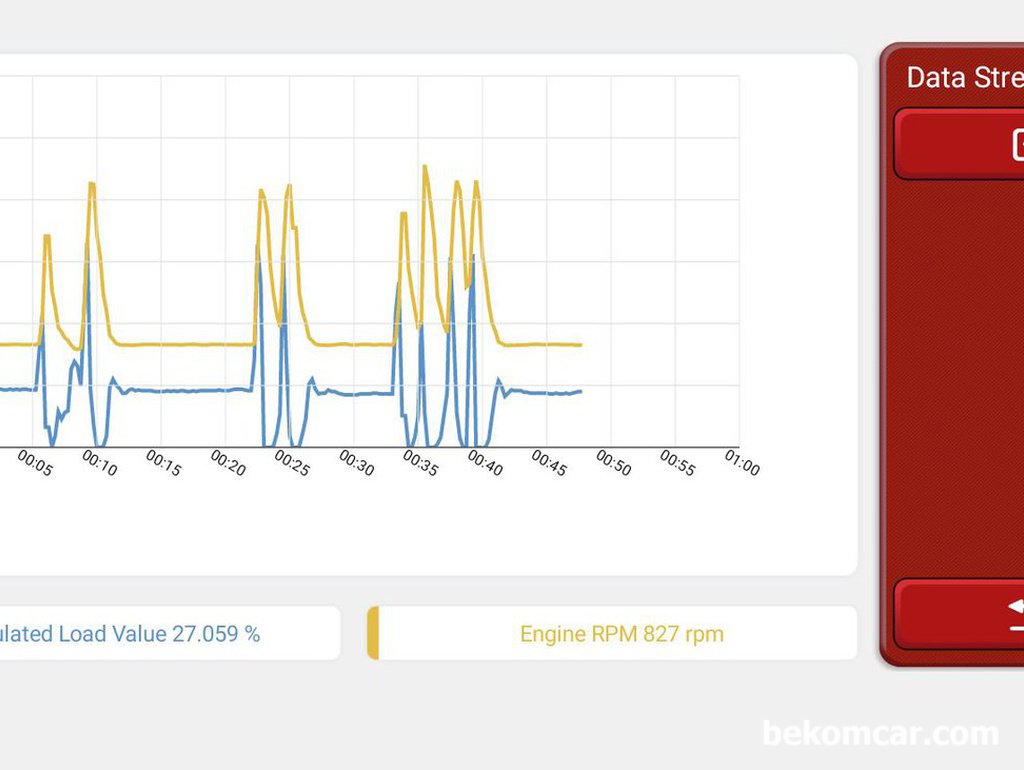
Task: Click the Engine RPM 827 rpm readout
Action: click(622, 634)
